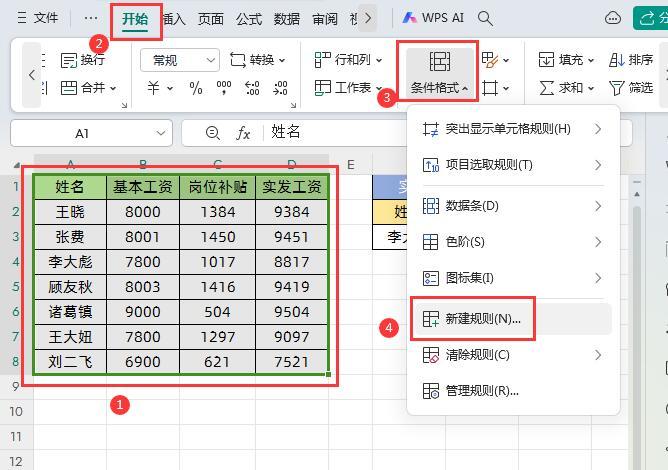Click the Wrap Text (换行) button

[82, 60]
